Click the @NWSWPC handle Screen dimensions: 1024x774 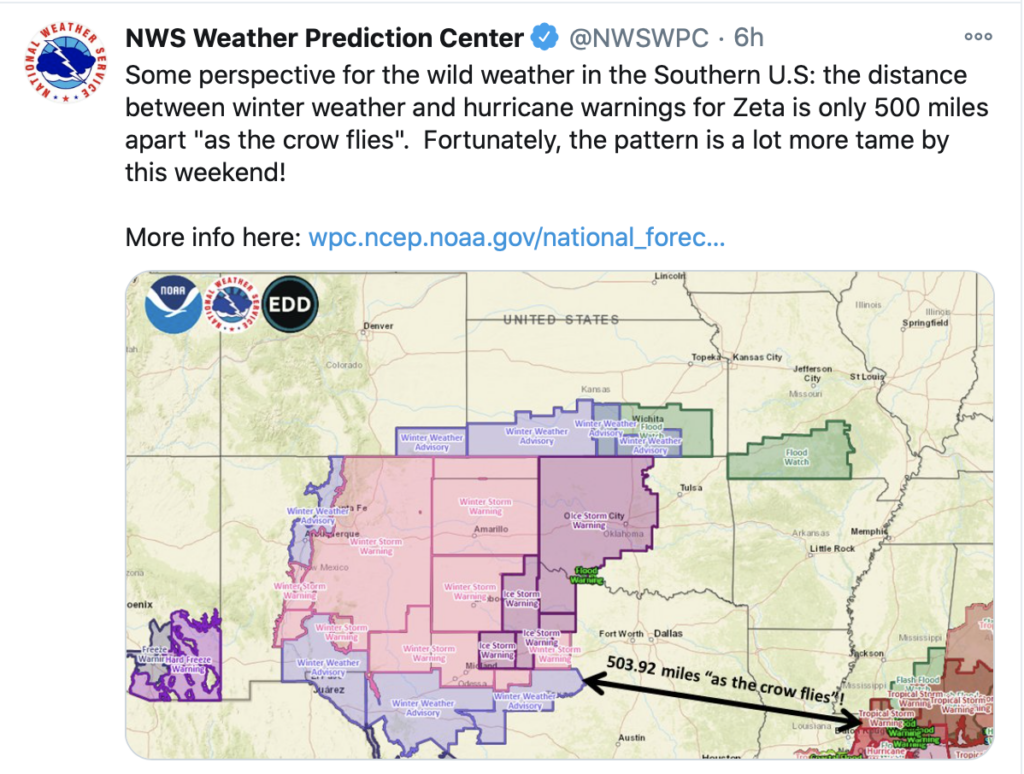pos(639,38)
